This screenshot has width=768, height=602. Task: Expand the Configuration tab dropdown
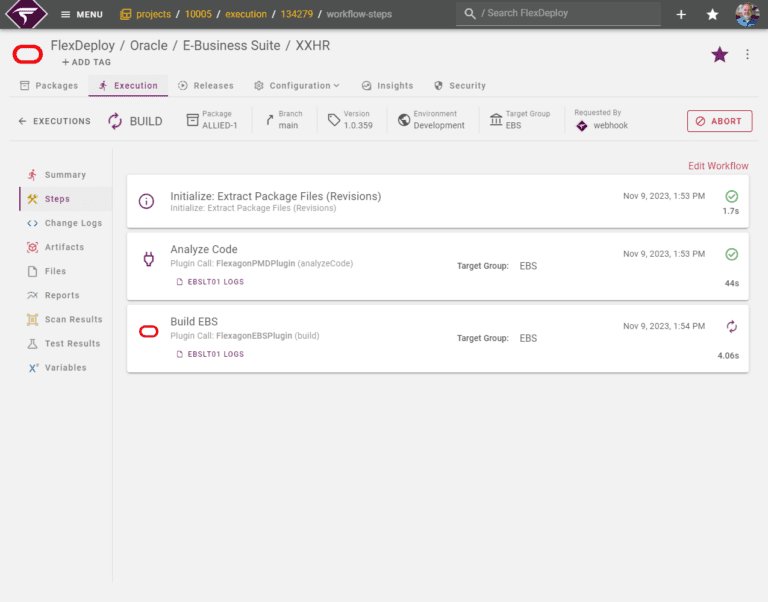click(297, 86)
